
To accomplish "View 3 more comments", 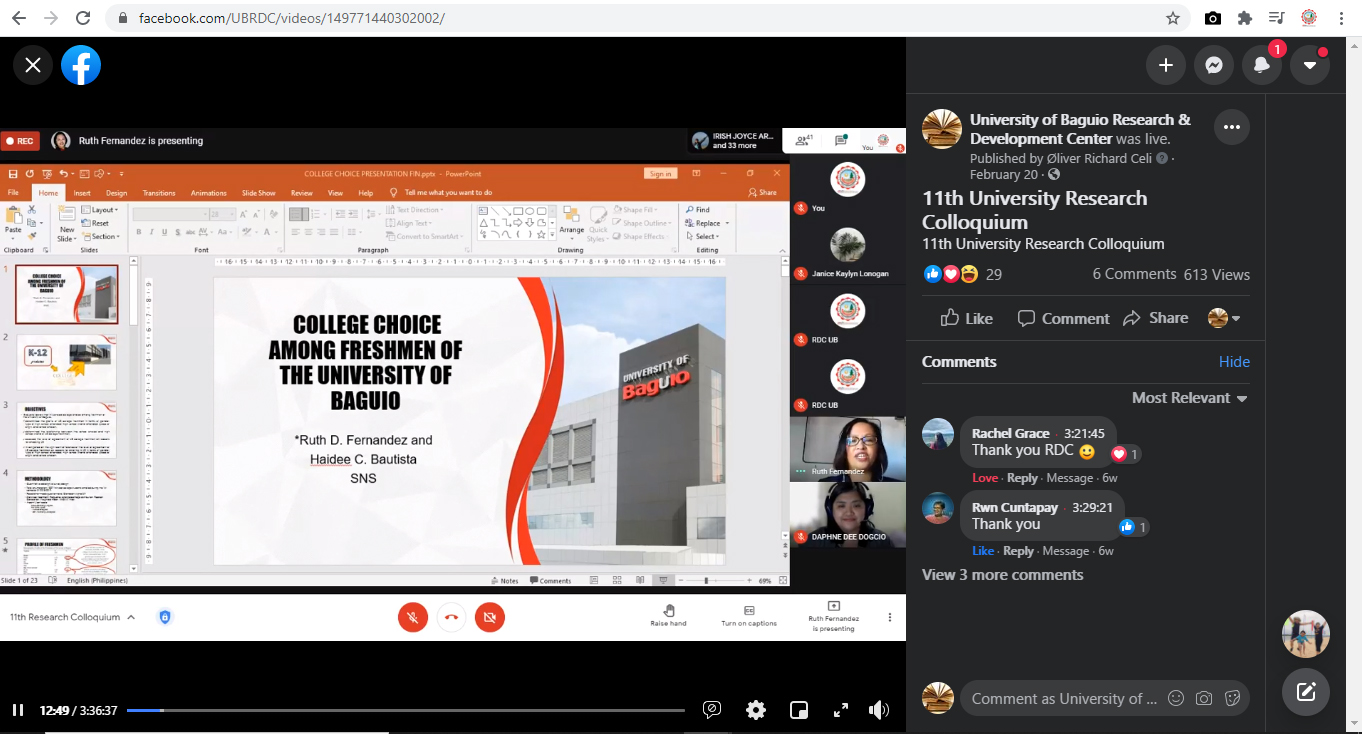I will (x=1002, y=574).
